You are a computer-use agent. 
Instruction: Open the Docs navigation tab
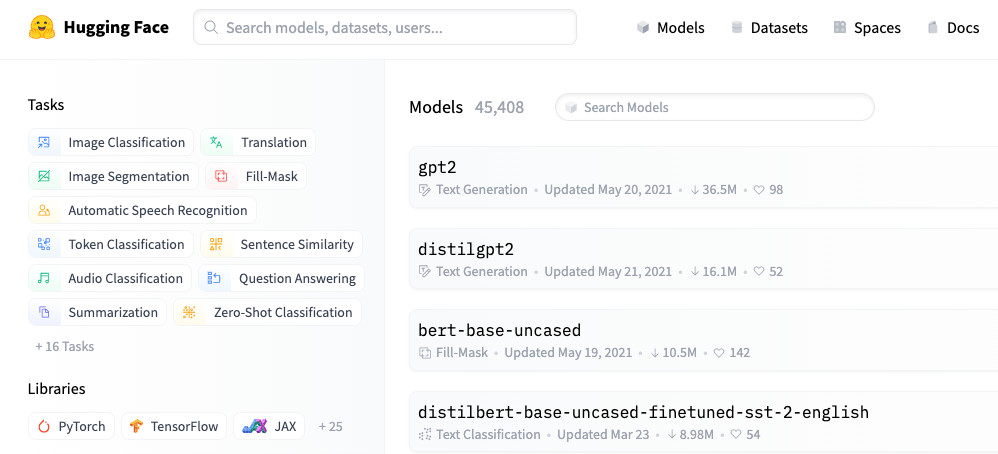(x=953, y=27)
